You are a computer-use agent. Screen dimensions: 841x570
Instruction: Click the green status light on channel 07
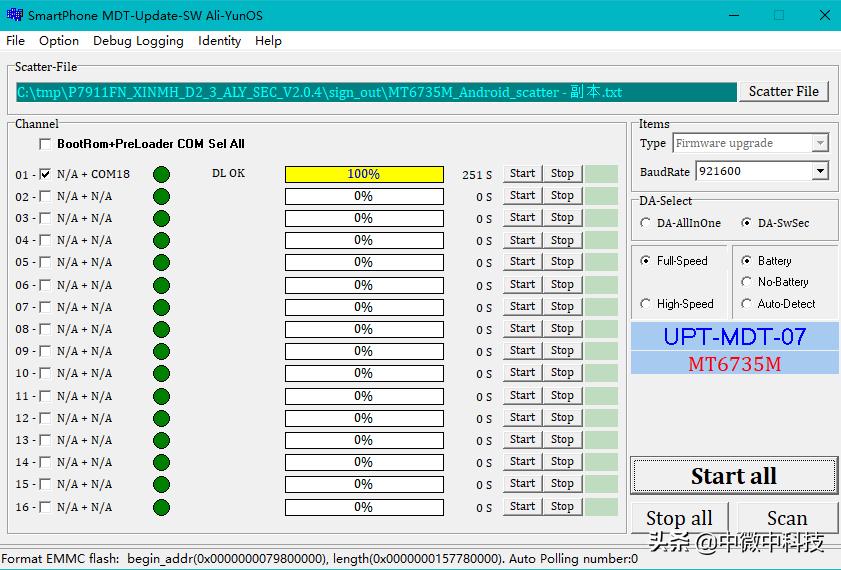tap(161, 307)
